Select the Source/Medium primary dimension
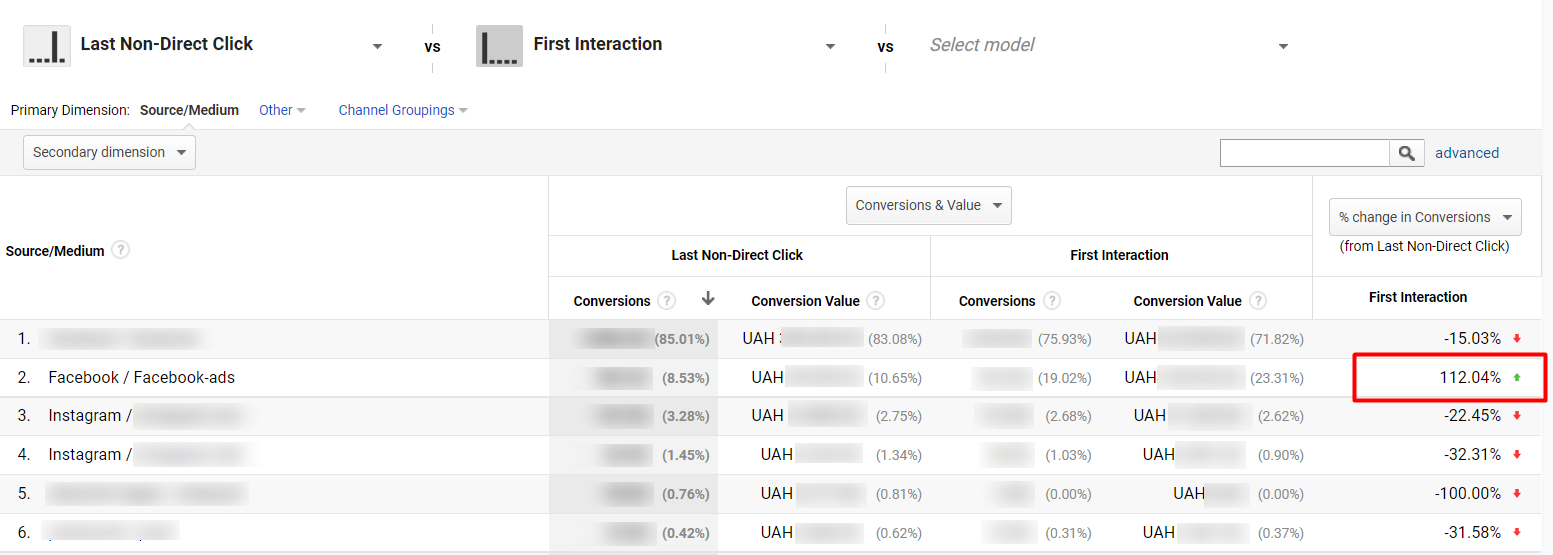Image resolution: width=1553 pixels, height=555 pixels. [189, 110]
